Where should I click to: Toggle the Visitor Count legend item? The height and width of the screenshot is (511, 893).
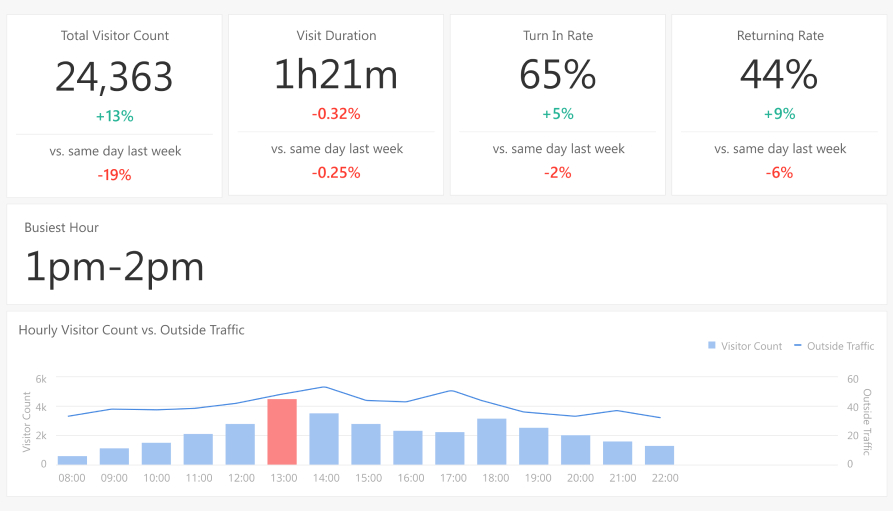pyautogui.click(x=744, y=346)
